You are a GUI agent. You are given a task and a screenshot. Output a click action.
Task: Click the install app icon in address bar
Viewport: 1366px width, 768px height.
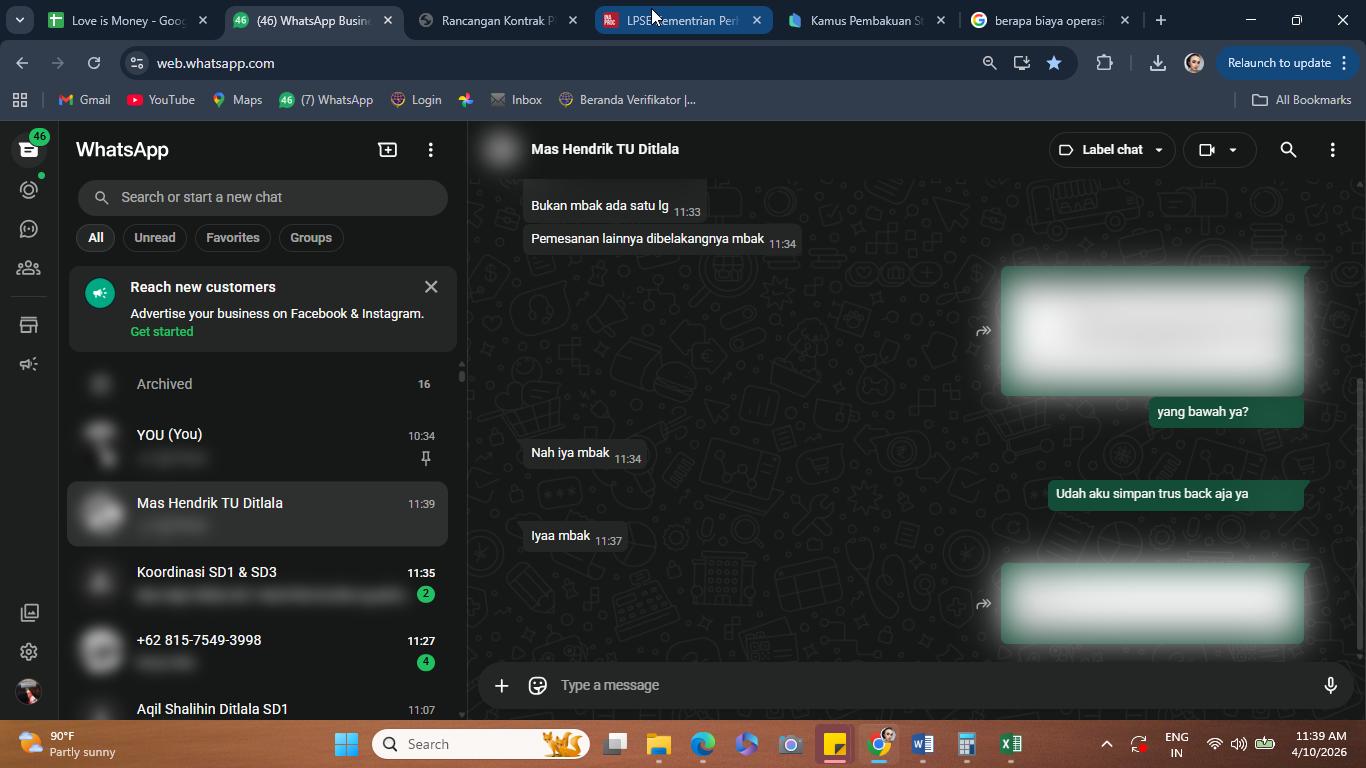pyautogui.click(x=1021, y=63)
